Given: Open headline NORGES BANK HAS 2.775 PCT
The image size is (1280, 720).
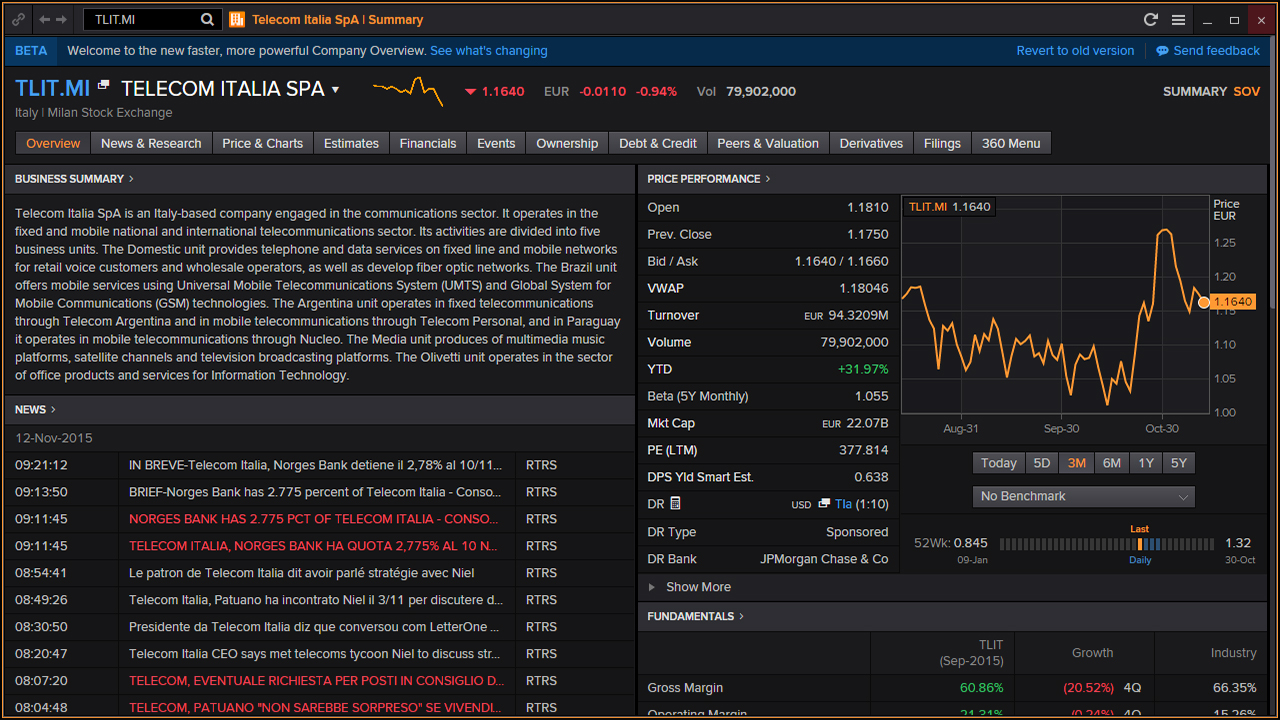Looking at the screenshot, I should [313, 519].
